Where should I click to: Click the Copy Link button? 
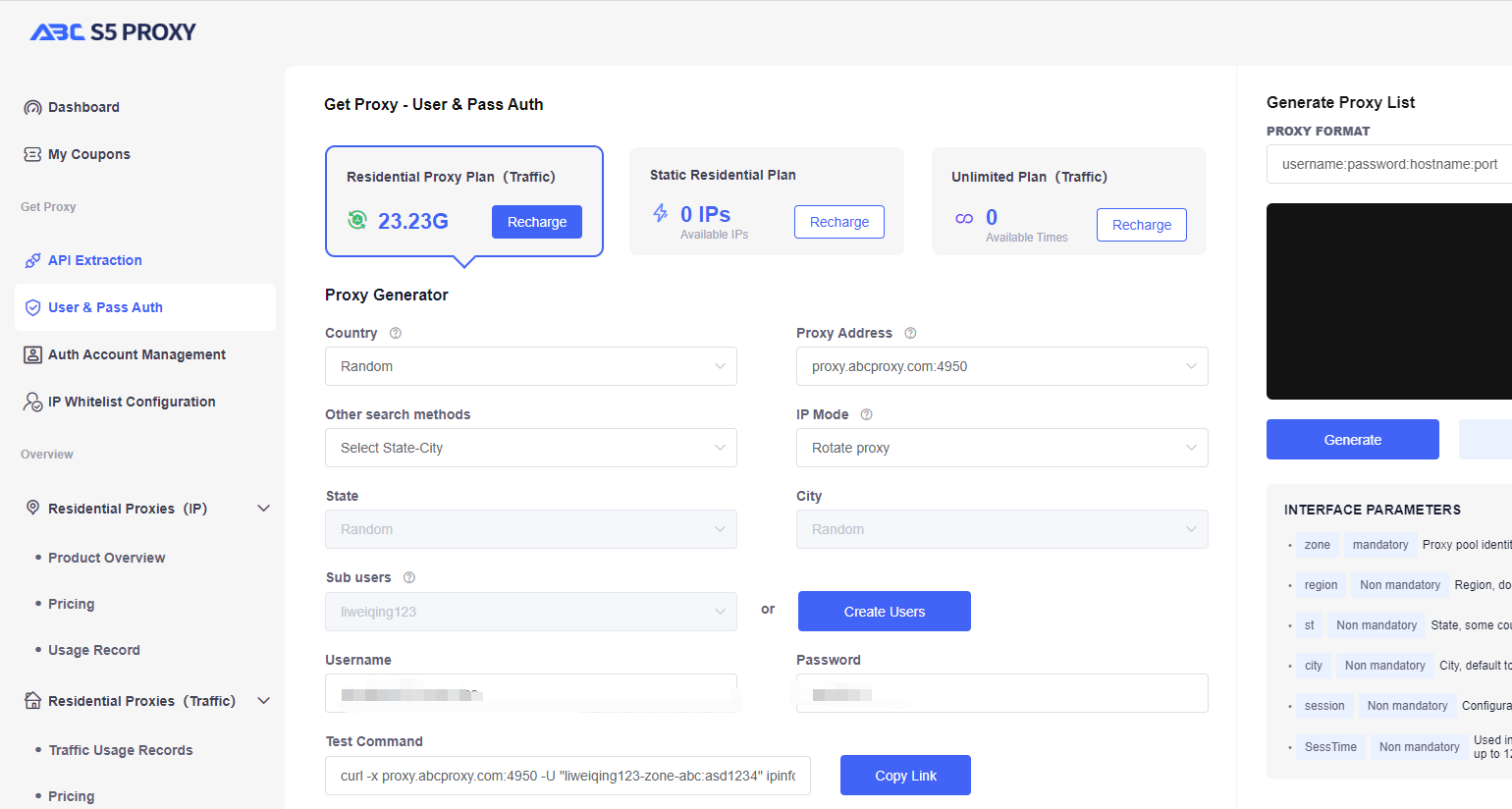click(905, 776)
